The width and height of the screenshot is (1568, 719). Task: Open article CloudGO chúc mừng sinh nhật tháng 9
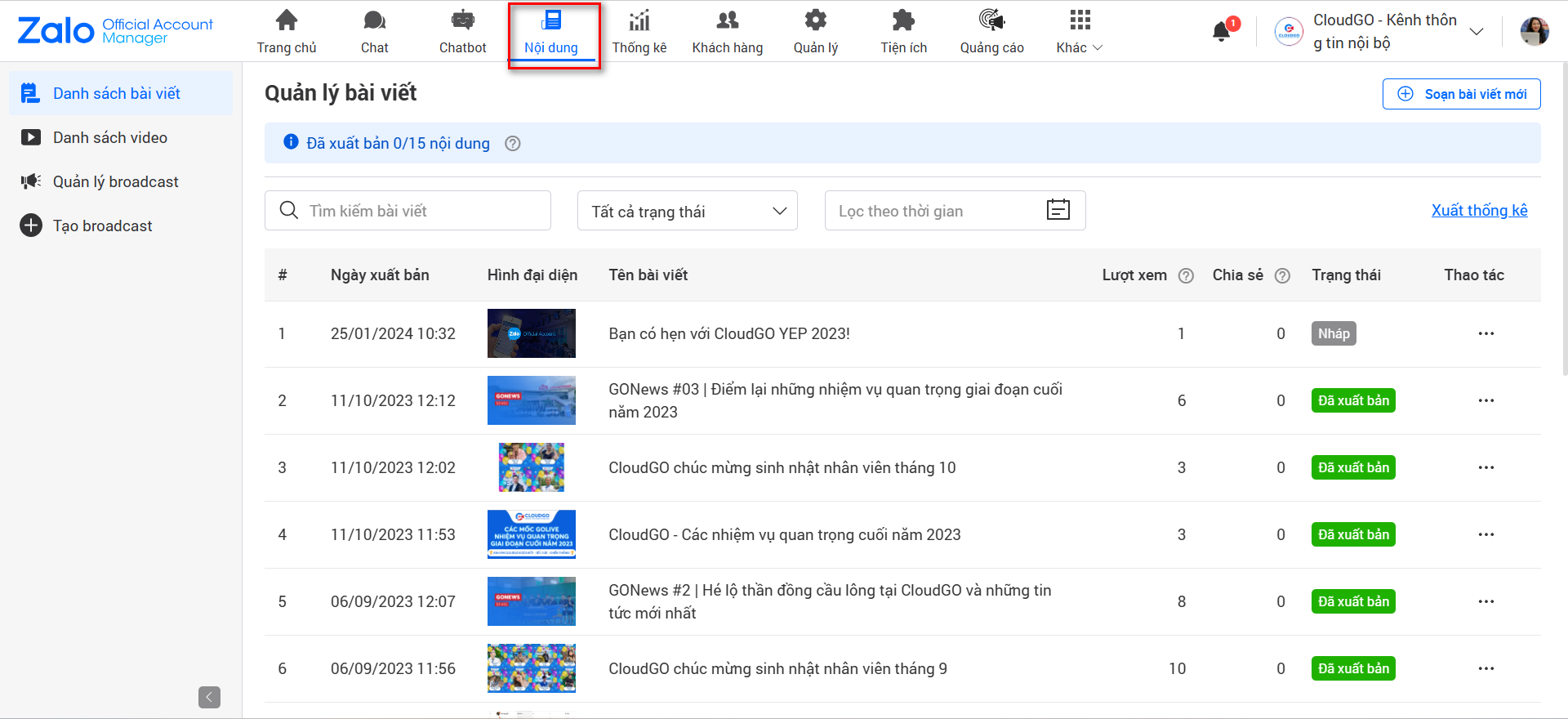778,668
